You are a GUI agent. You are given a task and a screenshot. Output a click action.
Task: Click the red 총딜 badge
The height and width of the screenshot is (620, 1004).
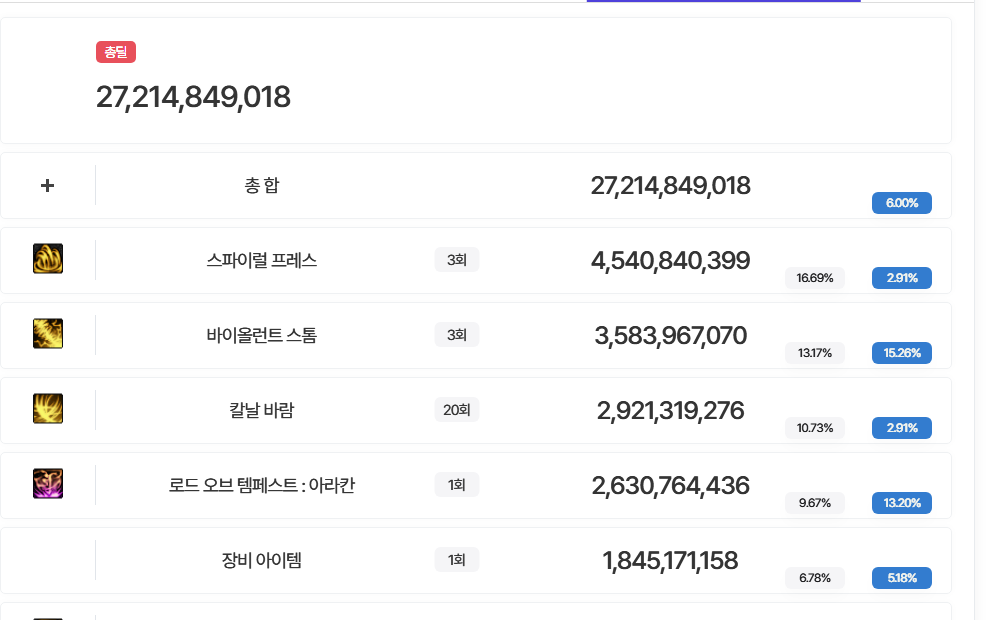(x=116, y=52)
